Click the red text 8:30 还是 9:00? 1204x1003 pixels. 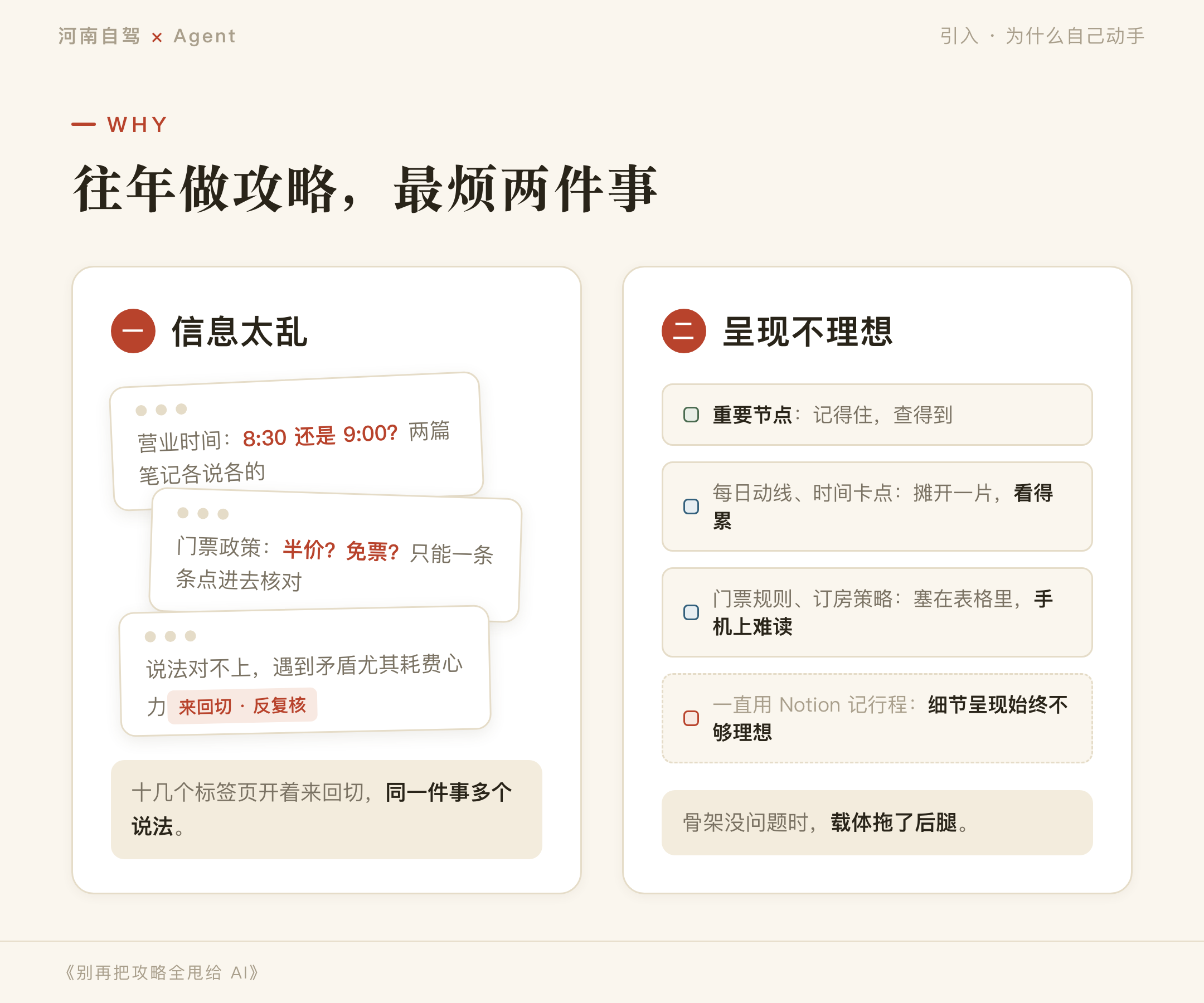coord(320,436)
